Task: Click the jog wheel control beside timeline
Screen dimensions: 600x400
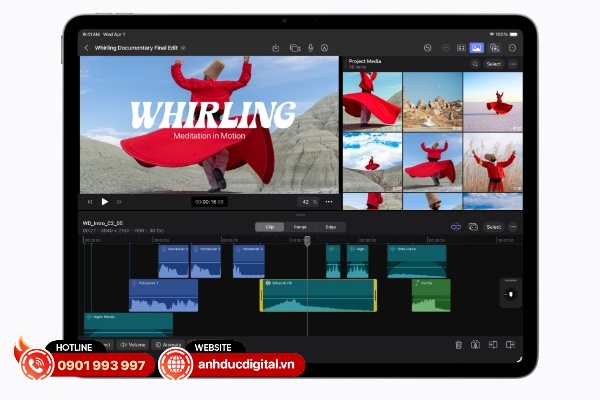Action: pos(510,294)
